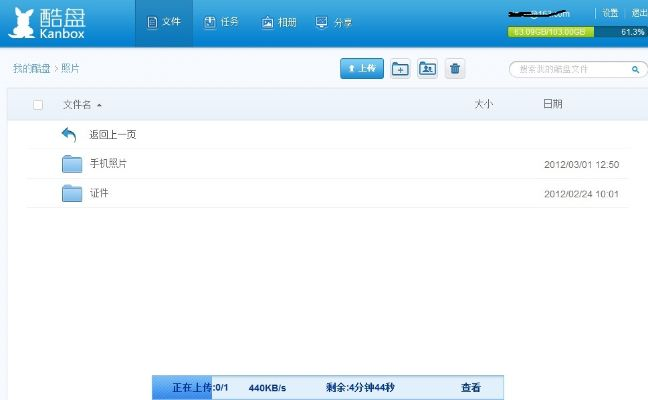
Task: Click the search magnifier icon
Action: coord(636,69)
